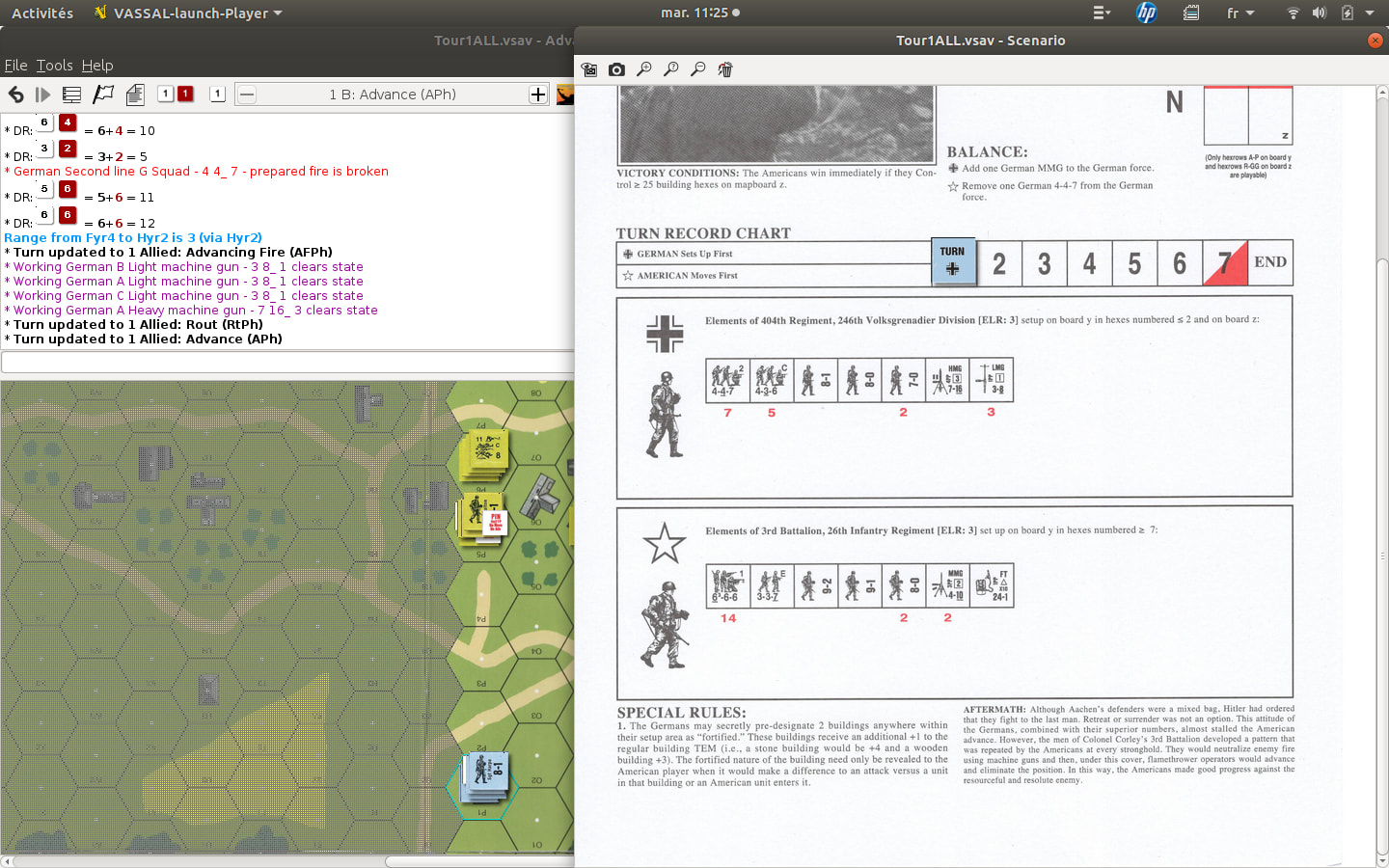Click turn 5 box on Turn Record Chart
Viewport: 1389px width, 868px height.
click(x=1135, y=263)
